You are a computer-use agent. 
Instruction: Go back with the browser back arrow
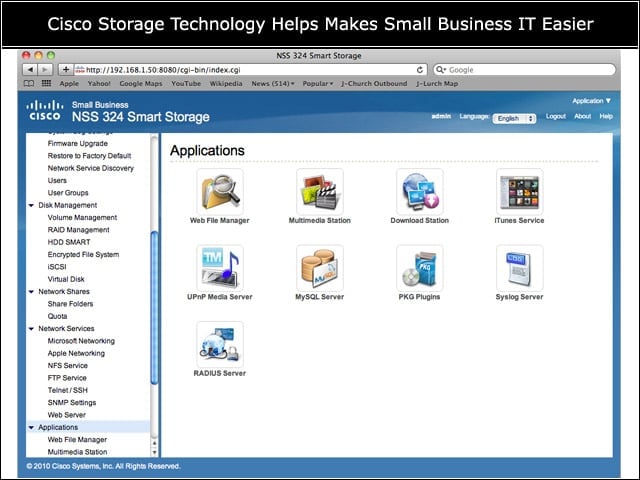click(30, 70)
